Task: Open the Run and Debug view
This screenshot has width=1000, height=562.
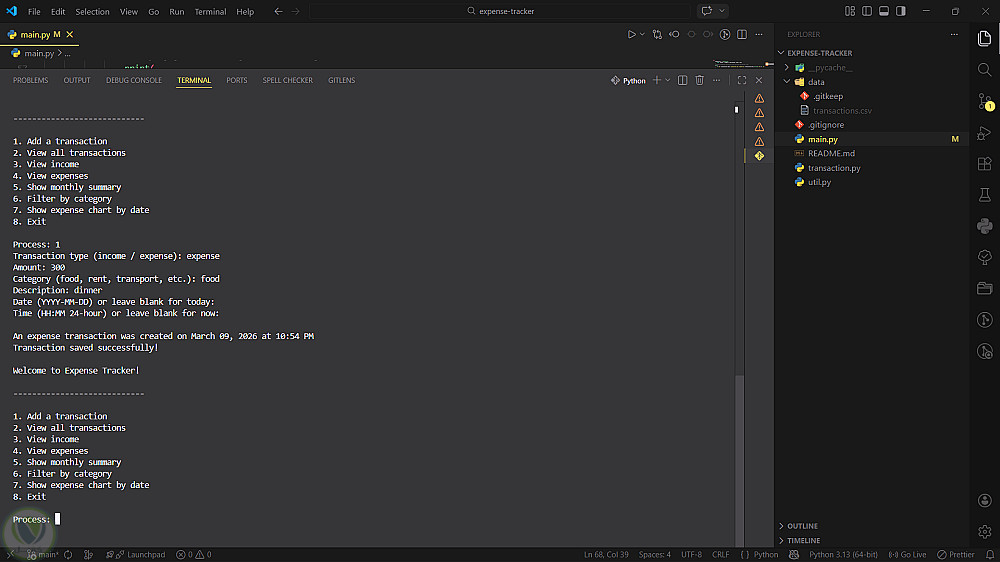Action: click(x=984, y=132)
